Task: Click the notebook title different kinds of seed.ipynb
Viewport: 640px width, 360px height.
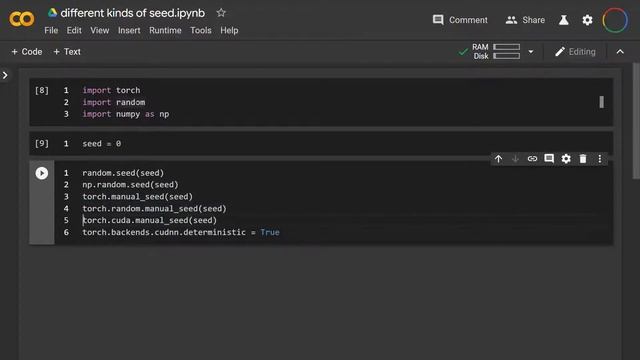Action: (x=133, y=13)
